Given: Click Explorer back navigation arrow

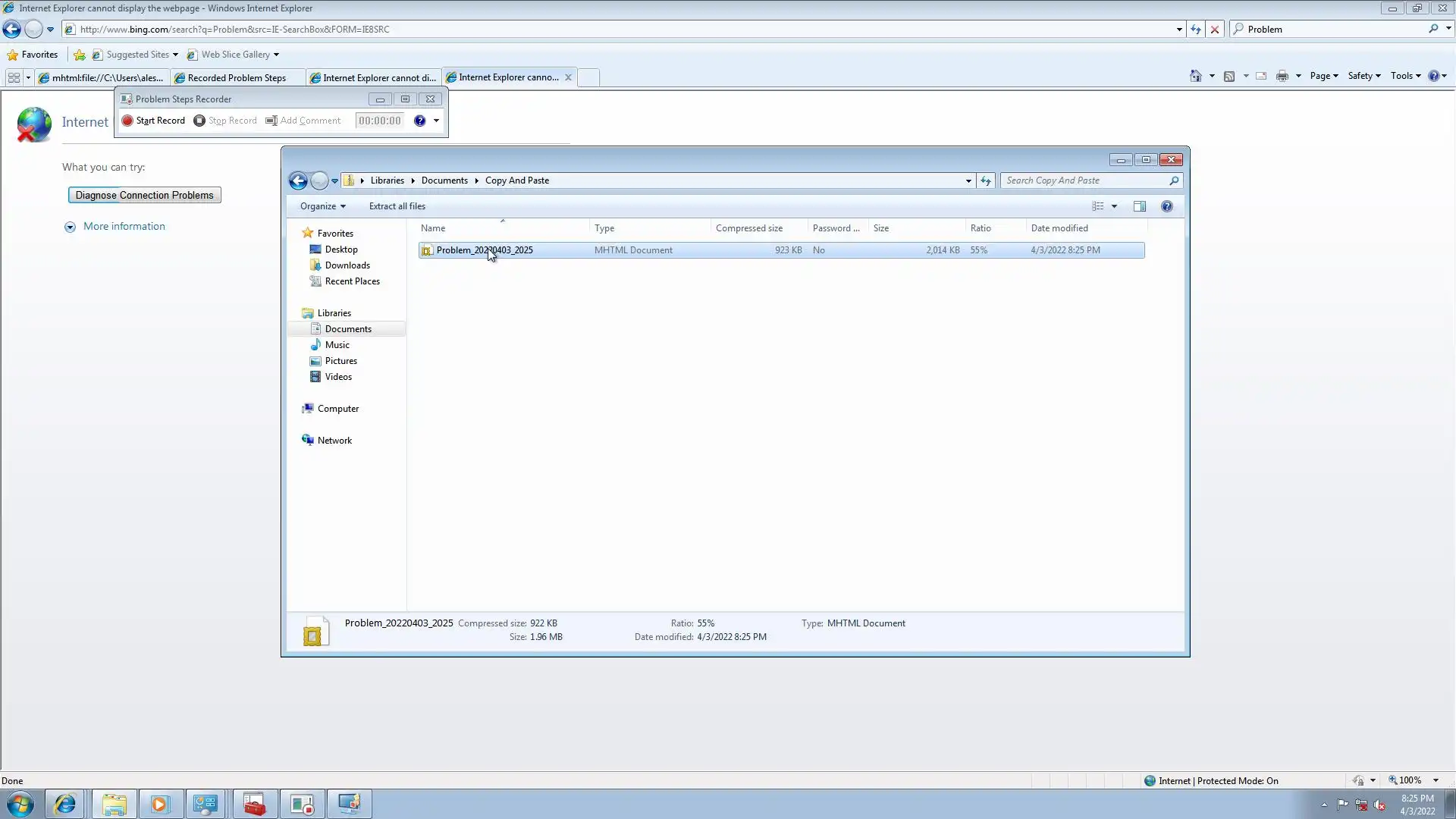Looking at the screenshot, I should (298, 180).
